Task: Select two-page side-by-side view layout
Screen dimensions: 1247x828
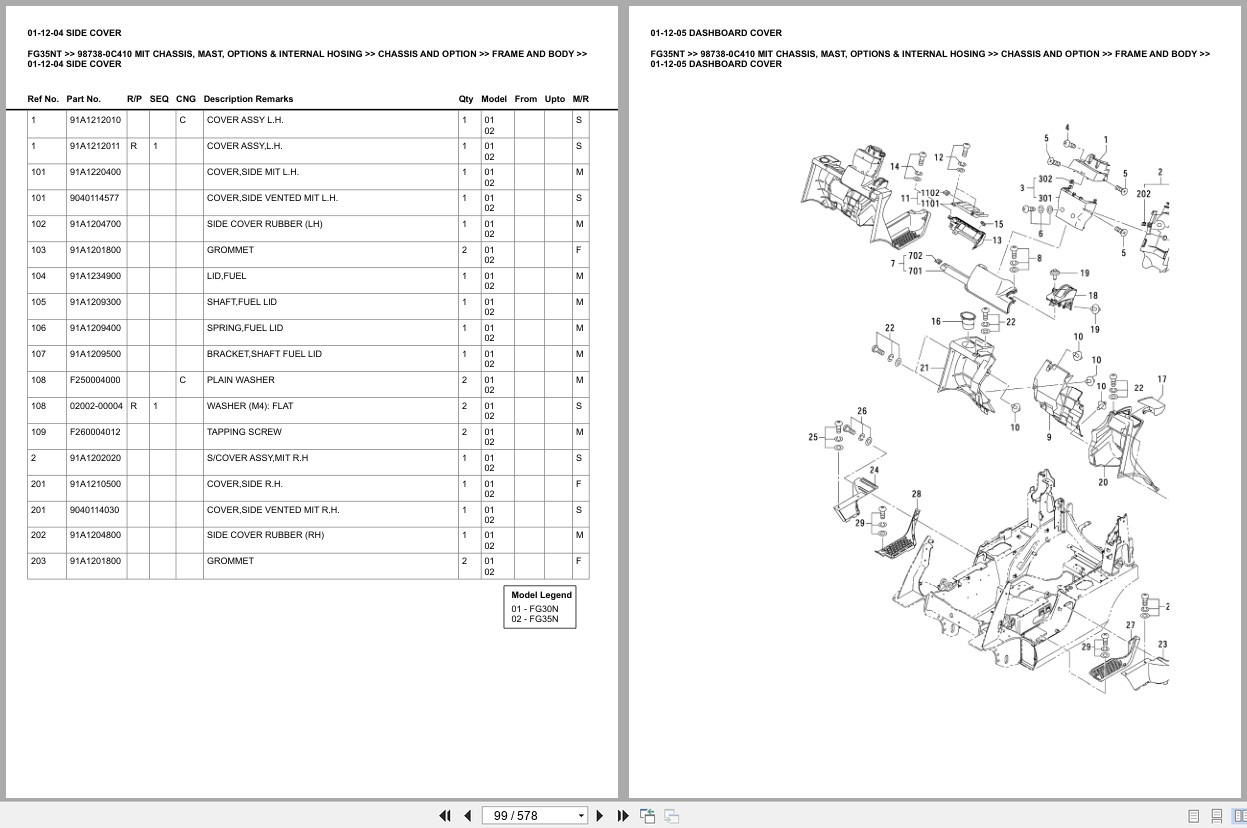Action: (x=1238, y=816)
